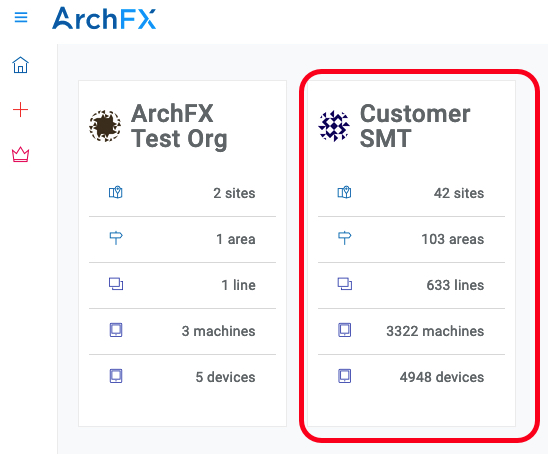Open the pink crown icon in the sidebar
The height and width of the screenshot is (454, 548).
tap(20, 154)
